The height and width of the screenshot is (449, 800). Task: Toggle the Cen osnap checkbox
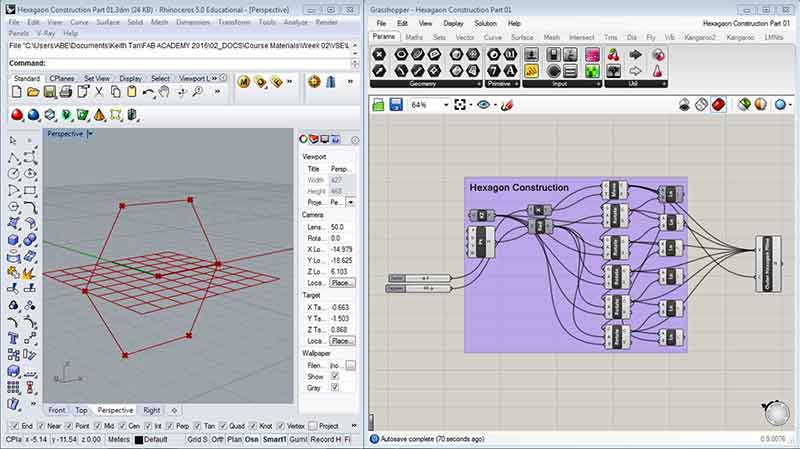click(x=122, y=426)
